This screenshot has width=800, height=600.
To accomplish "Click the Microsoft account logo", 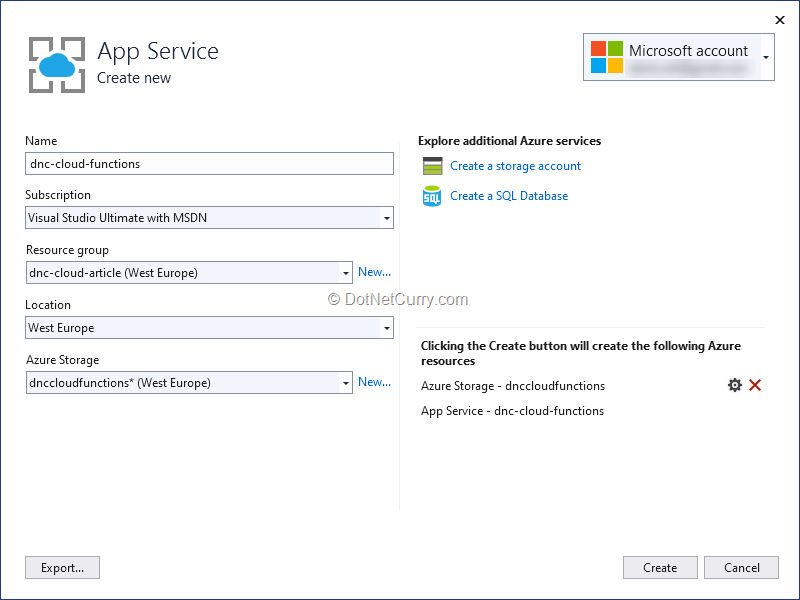I will tap(607, 57).
